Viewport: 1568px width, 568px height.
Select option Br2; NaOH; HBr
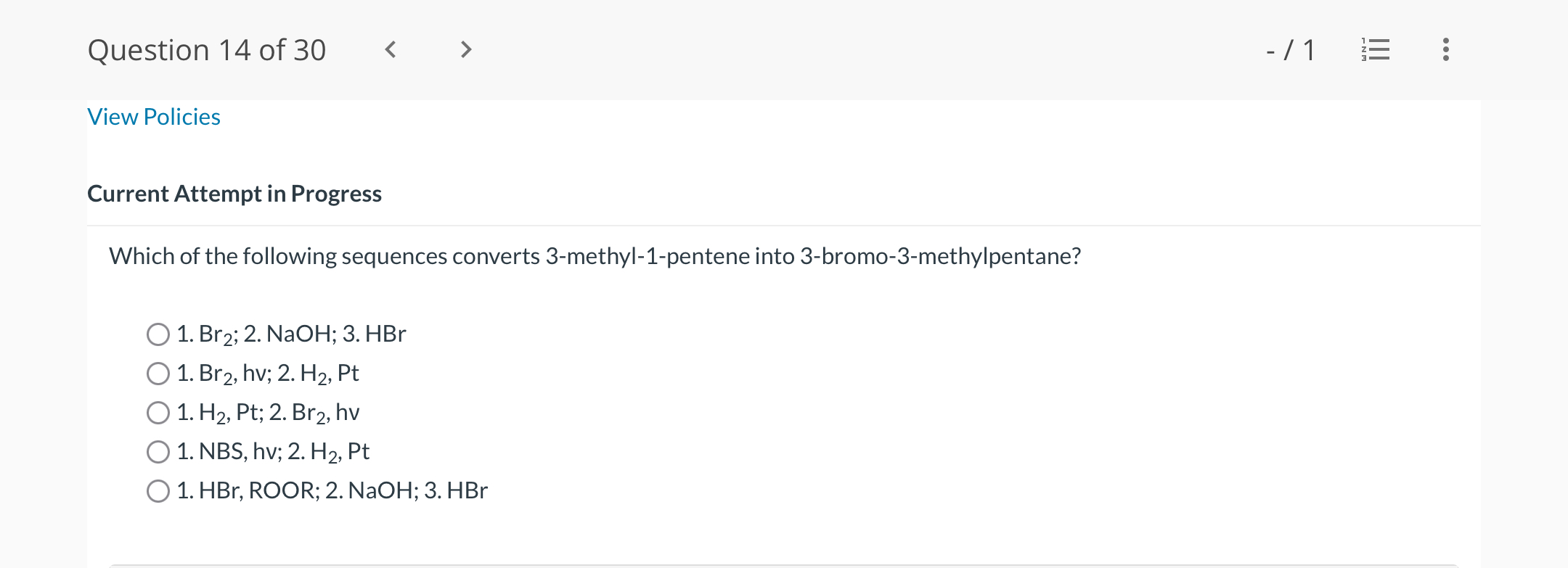[158, 334]
